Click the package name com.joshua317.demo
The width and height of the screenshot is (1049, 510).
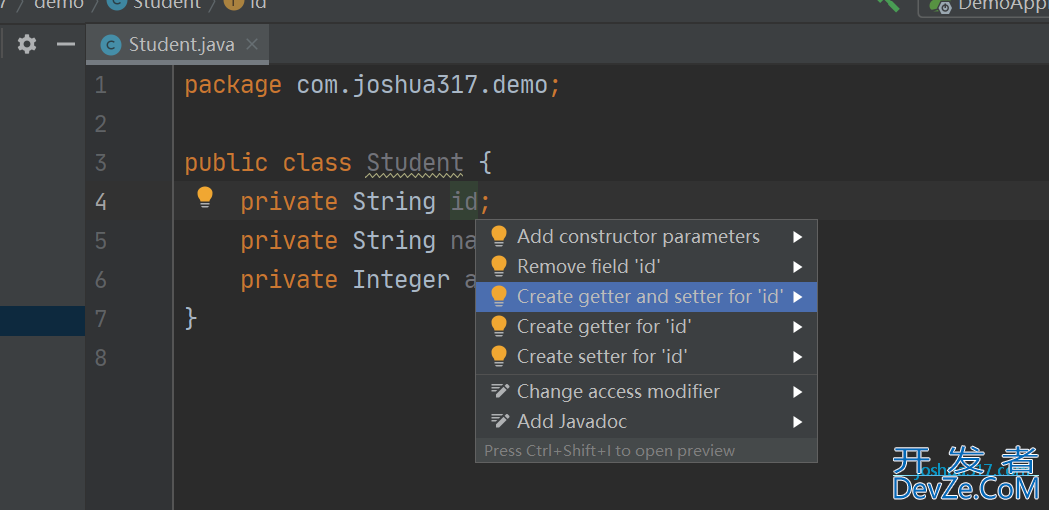421,86
